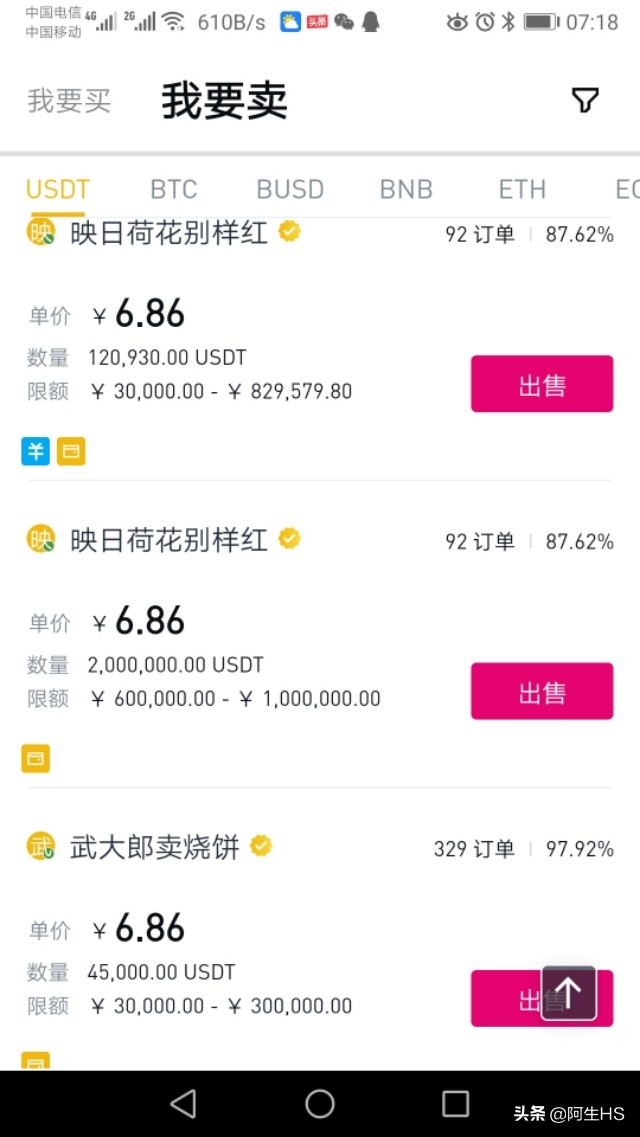Select the BTC currency tab
The image size is (640, 1137).
tap(174, 189)
